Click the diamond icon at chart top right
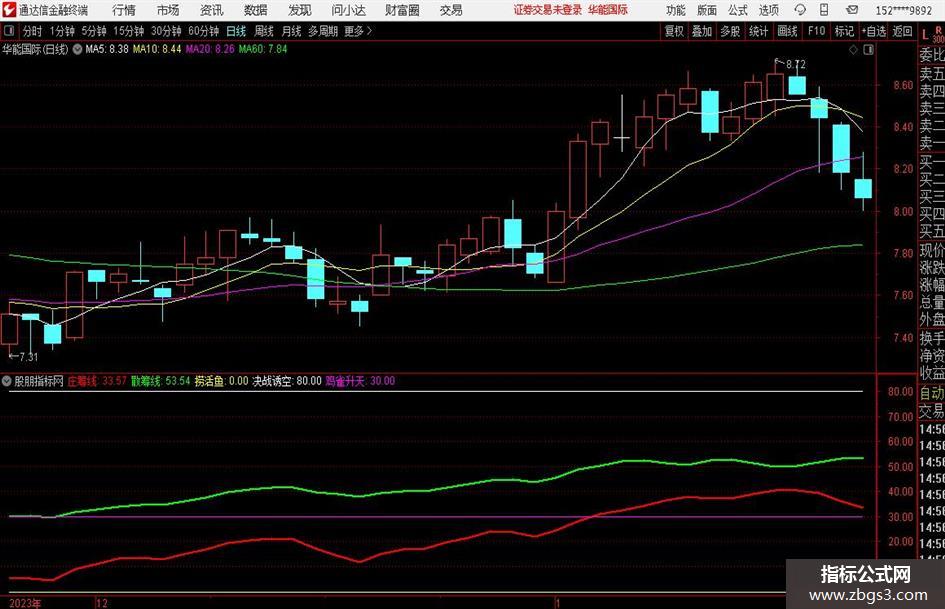This screenshot has width=945, height=609. [x=853, y=50]
